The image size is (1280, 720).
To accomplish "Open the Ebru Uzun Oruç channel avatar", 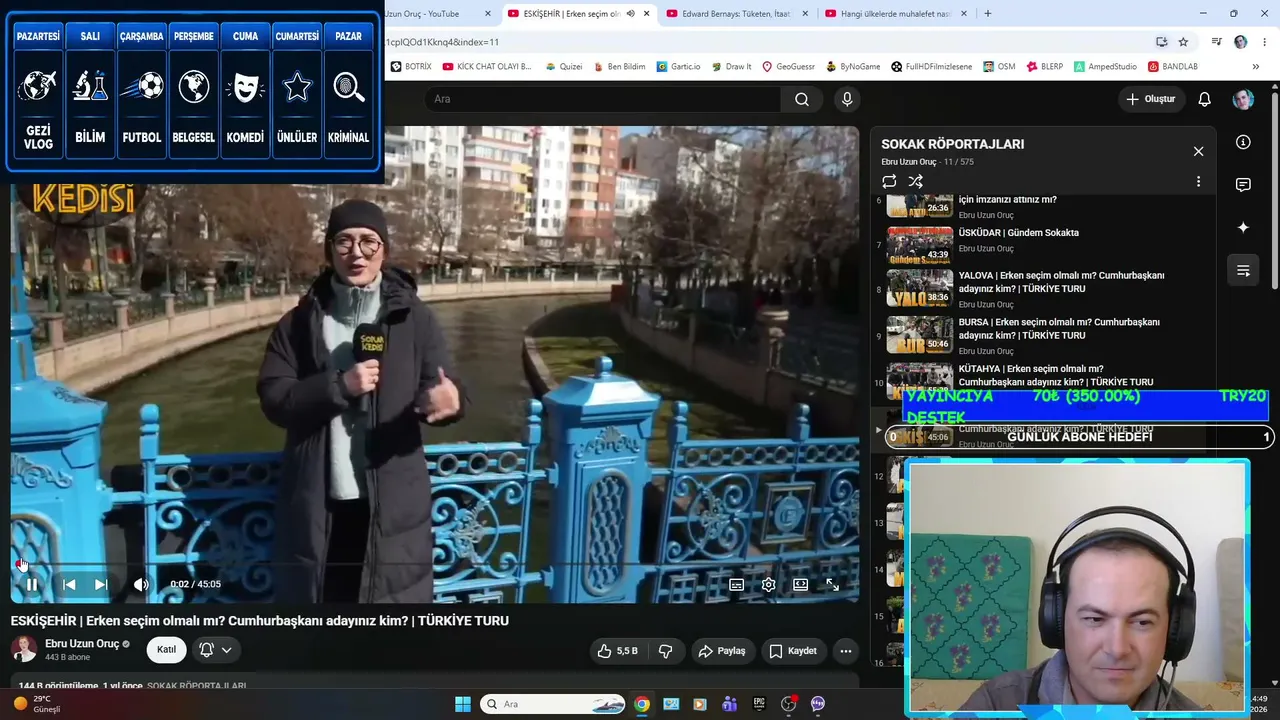I will coord(24,649).
